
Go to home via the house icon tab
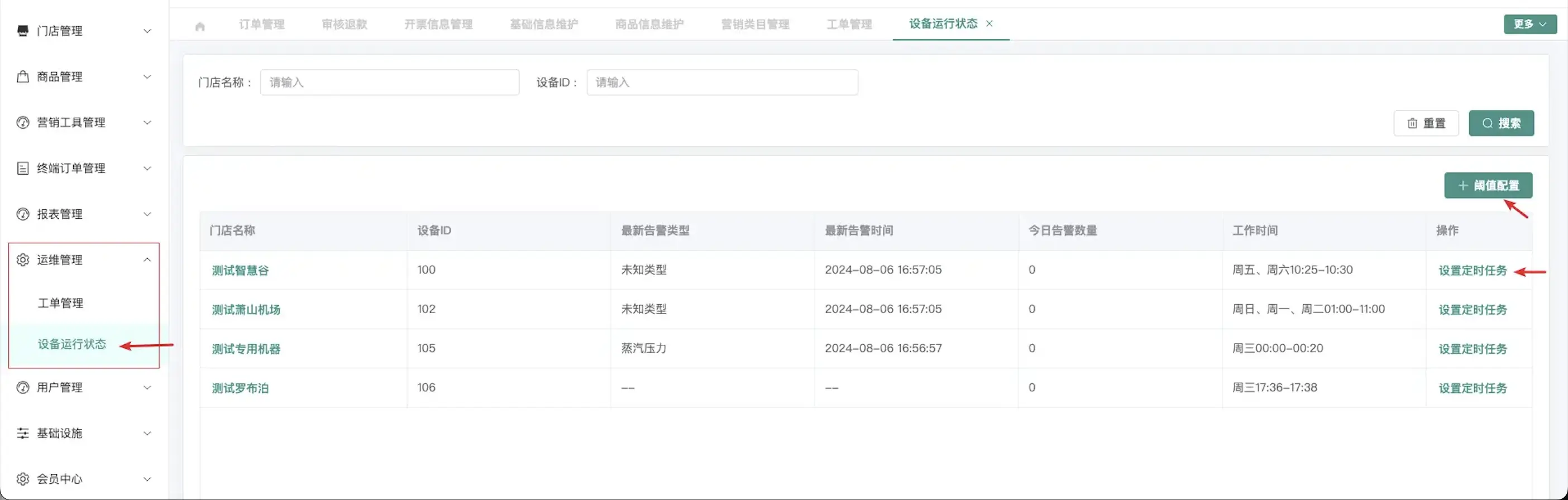tap(200, 26)
